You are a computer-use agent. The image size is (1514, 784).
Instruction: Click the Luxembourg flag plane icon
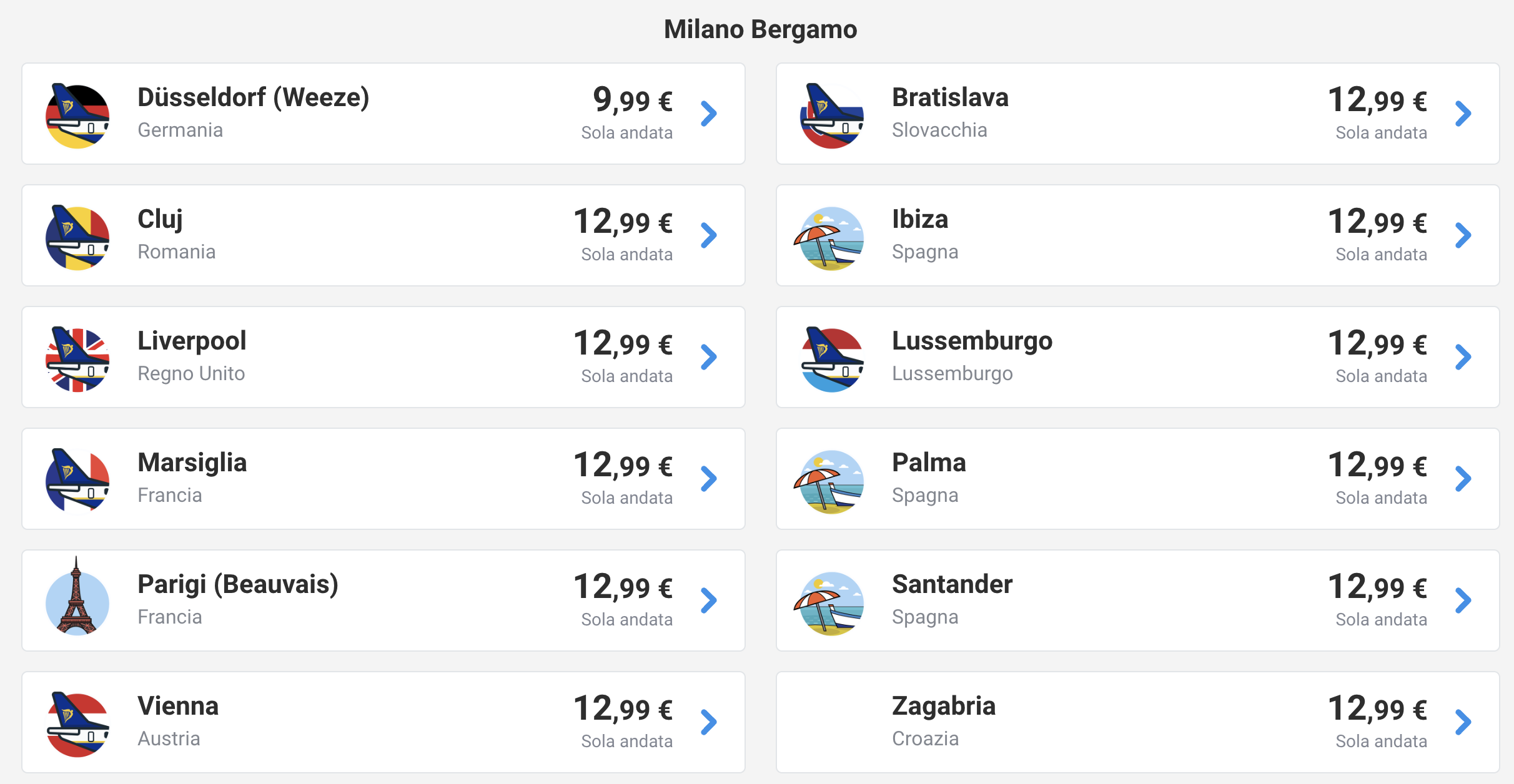tap(832, 358)
